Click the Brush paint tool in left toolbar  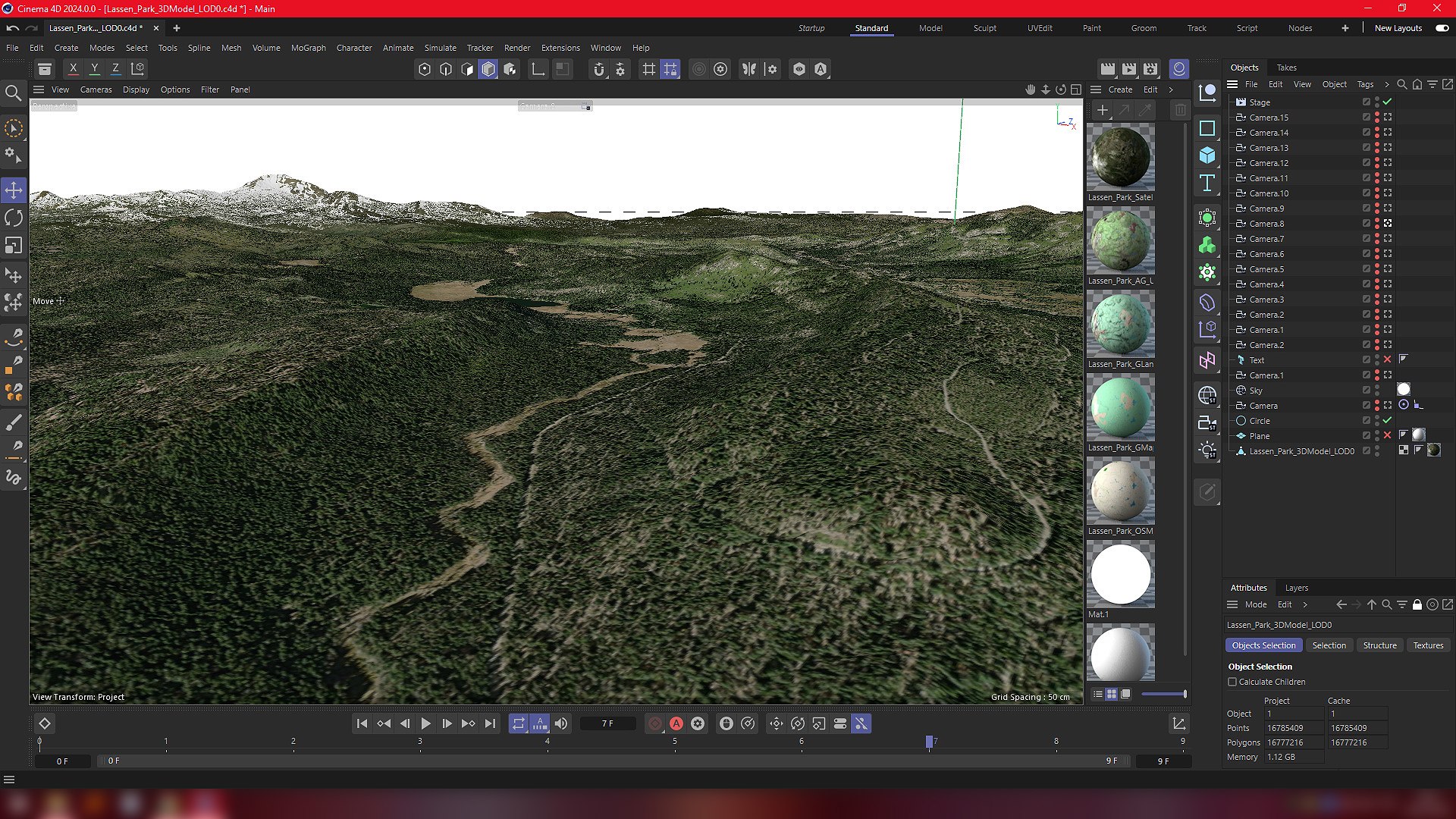pyautogui.click(x=14, y=422)
